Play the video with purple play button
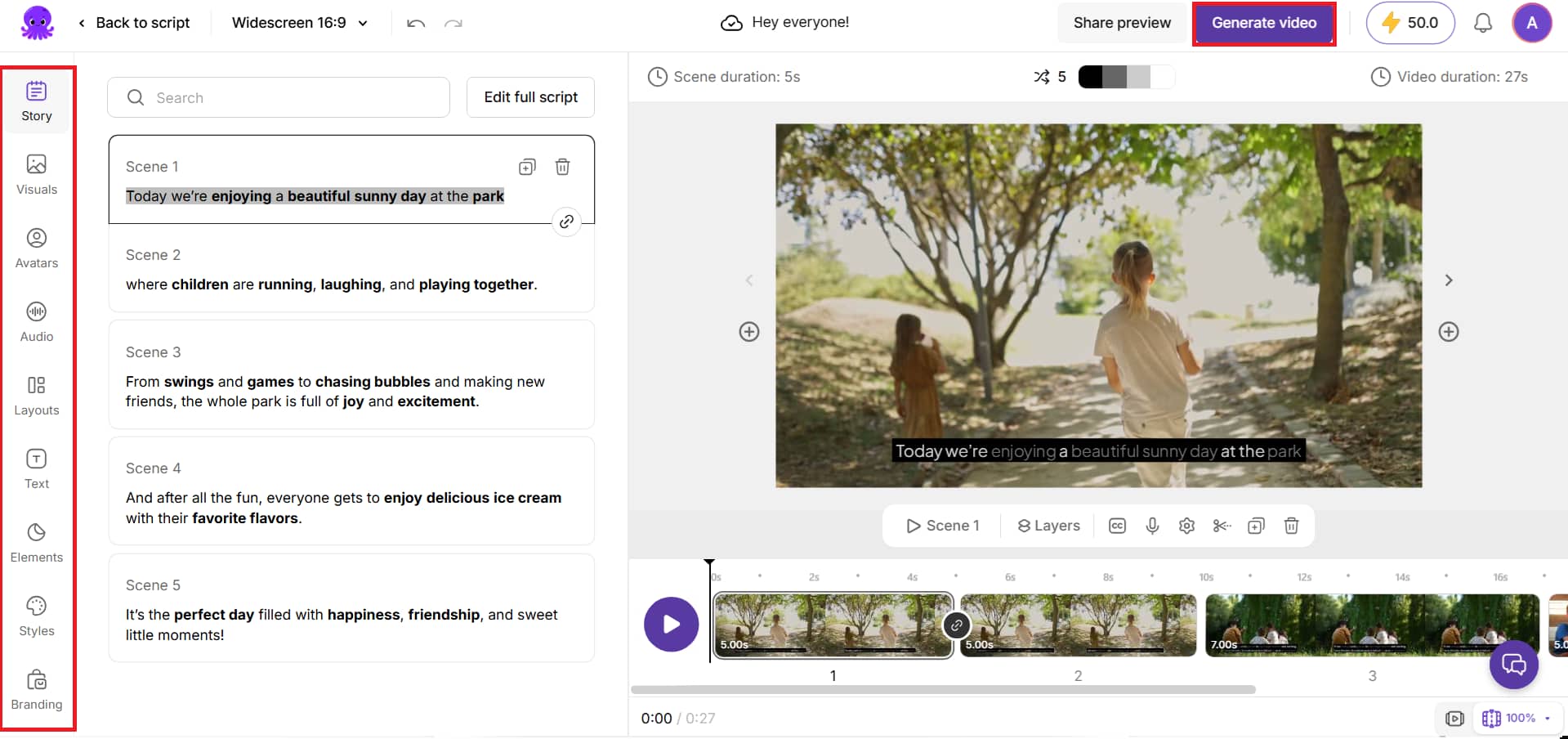Viewport: 1568px width, 739px height. tap(672, 625)
